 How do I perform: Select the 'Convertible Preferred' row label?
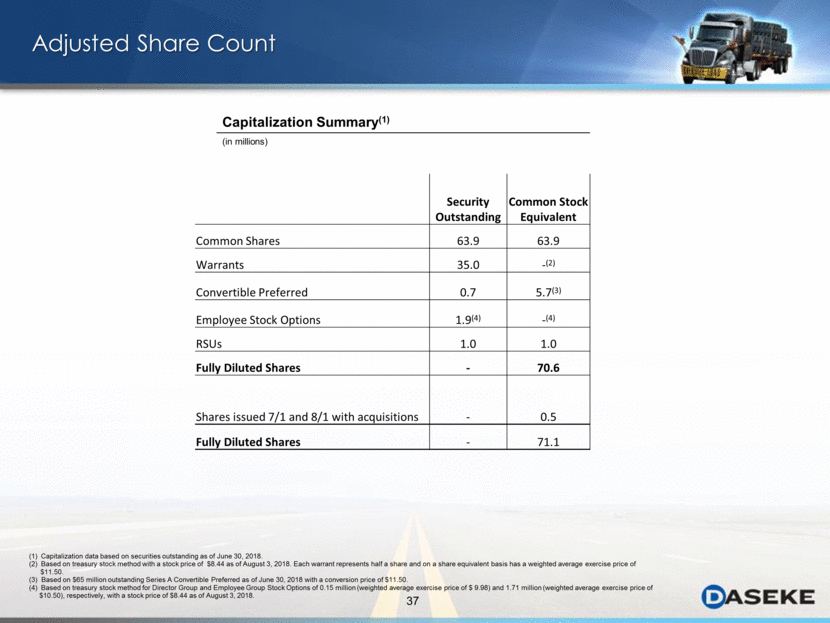coord(251,292)
